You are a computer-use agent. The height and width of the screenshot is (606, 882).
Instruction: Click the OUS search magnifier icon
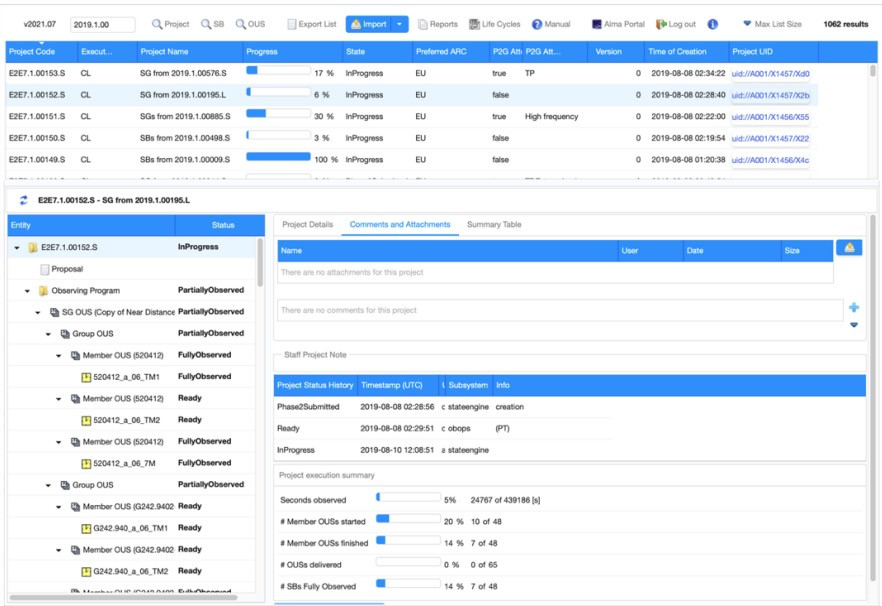(240, 24)
